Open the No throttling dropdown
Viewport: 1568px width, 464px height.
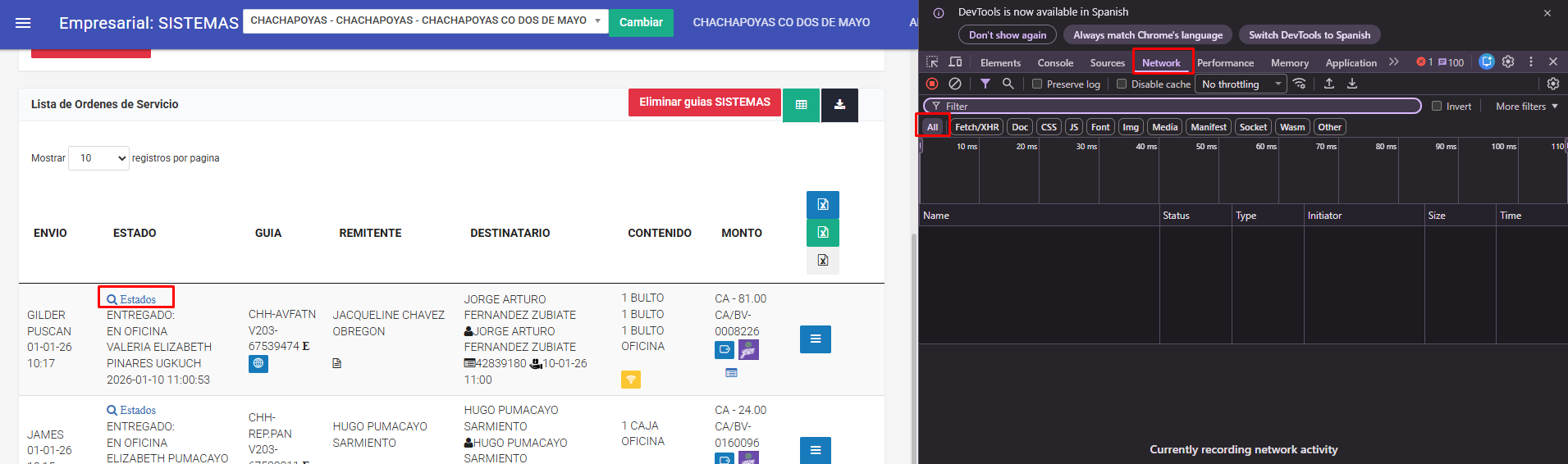coord(1241,84)
